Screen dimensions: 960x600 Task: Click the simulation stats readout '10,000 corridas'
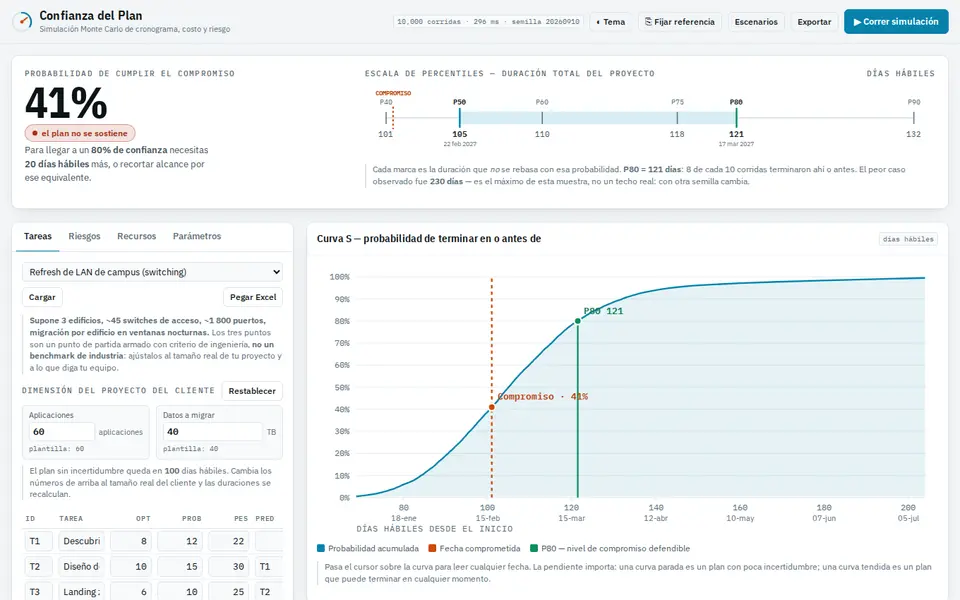coord(488,21)
